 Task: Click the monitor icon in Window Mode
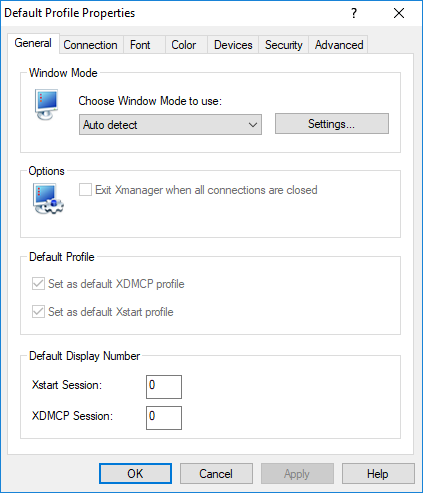point(47,104)
